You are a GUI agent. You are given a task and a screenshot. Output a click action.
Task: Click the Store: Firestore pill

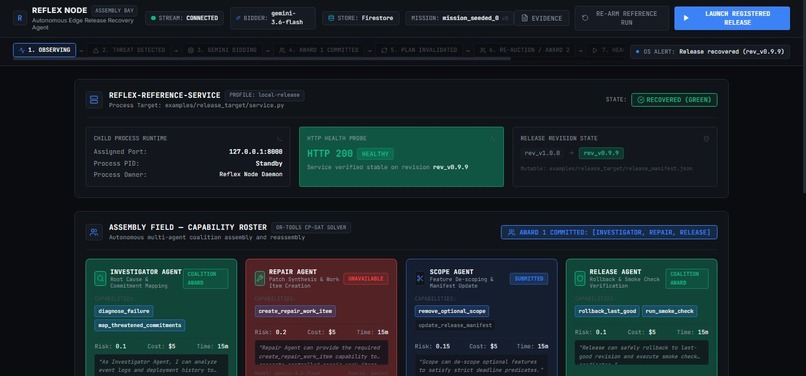click(361, 19)
